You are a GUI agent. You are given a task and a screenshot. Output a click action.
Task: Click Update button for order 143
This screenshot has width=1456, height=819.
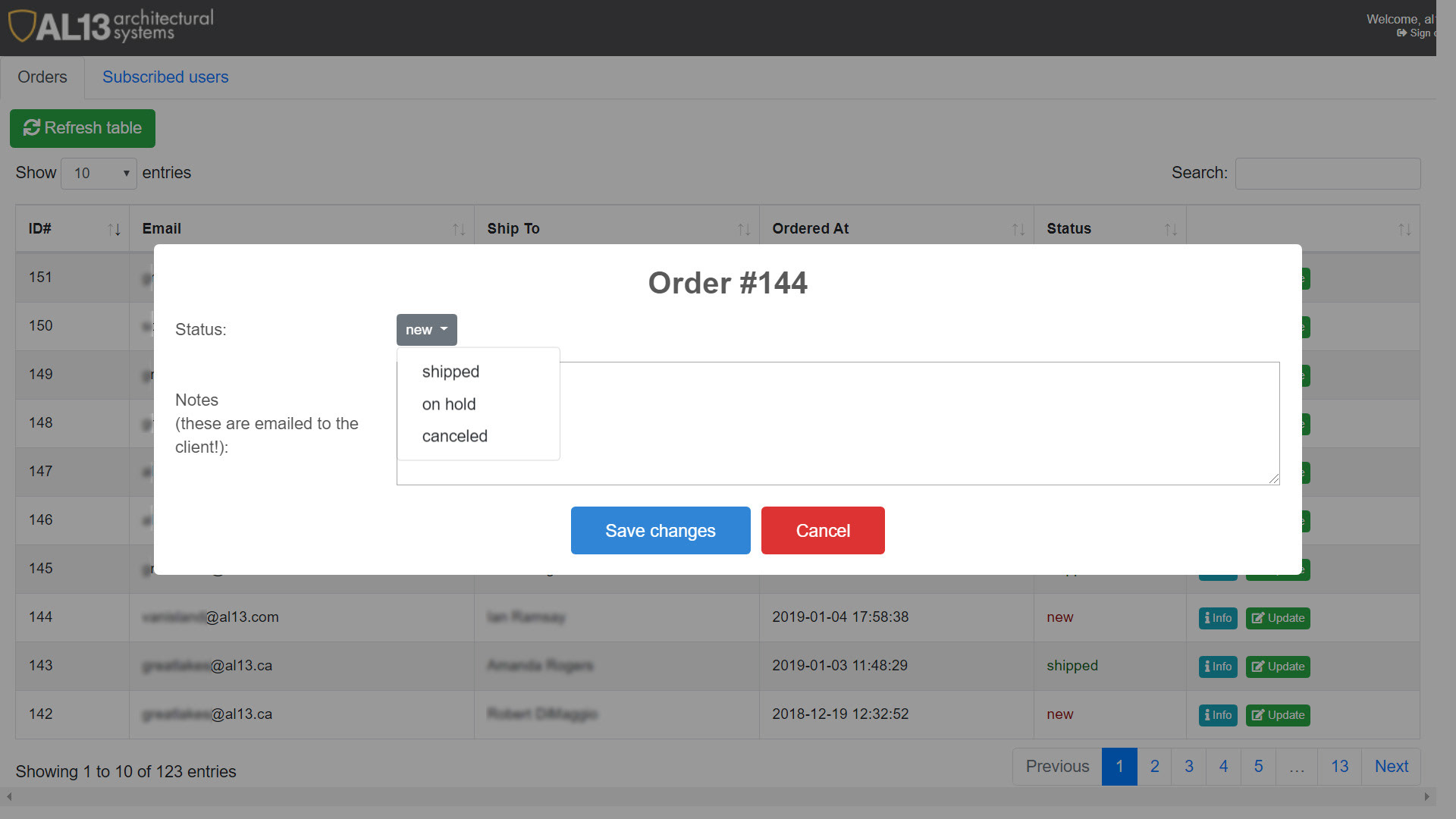pyautogui.click(x=1278, y=667)
